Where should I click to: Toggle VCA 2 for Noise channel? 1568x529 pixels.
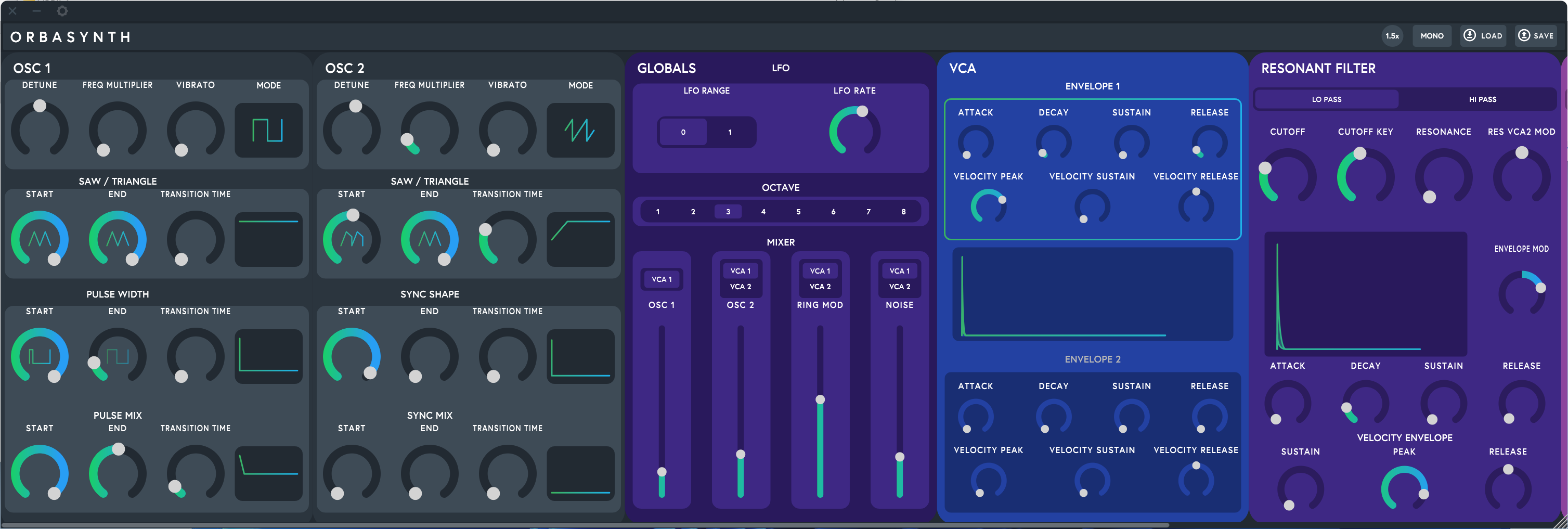[900, 287]
